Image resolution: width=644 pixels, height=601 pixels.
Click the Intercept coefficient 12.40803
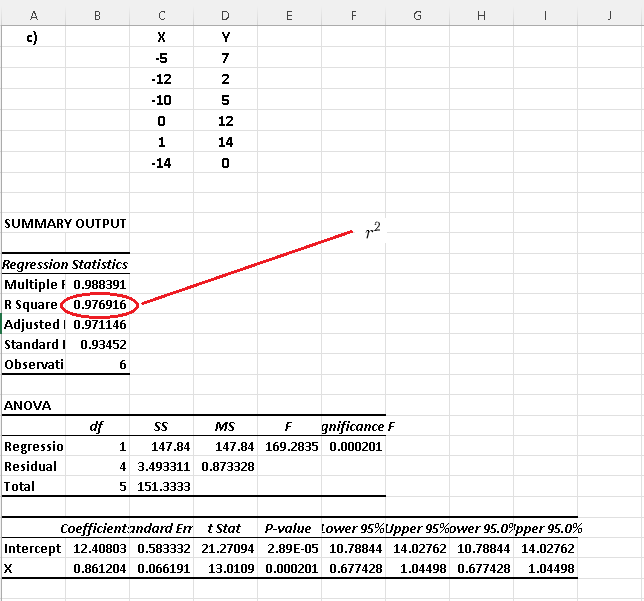[96, 548]
